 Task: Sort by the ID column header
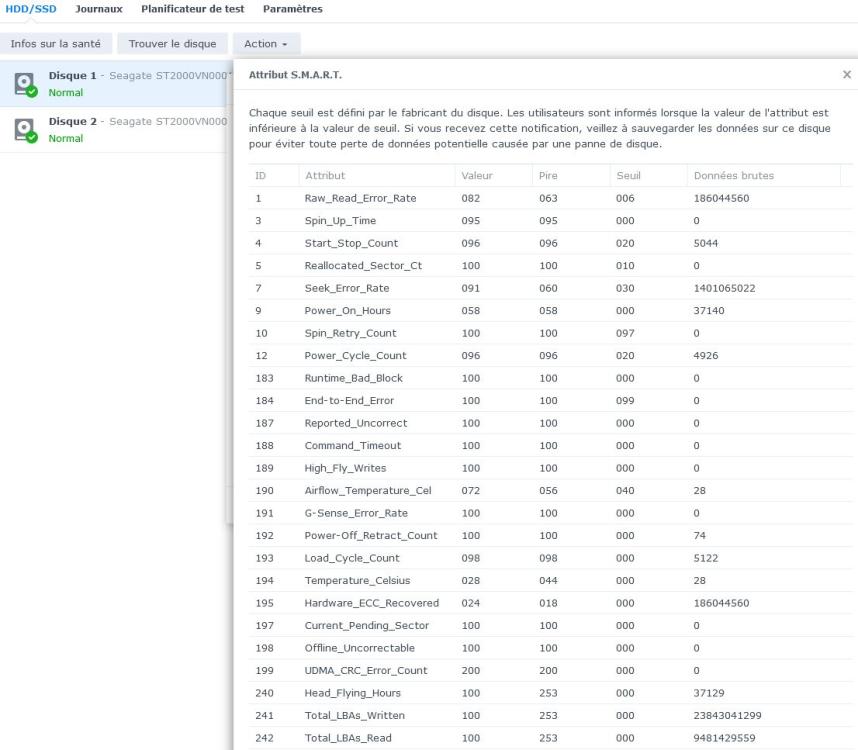coord(261,176)
